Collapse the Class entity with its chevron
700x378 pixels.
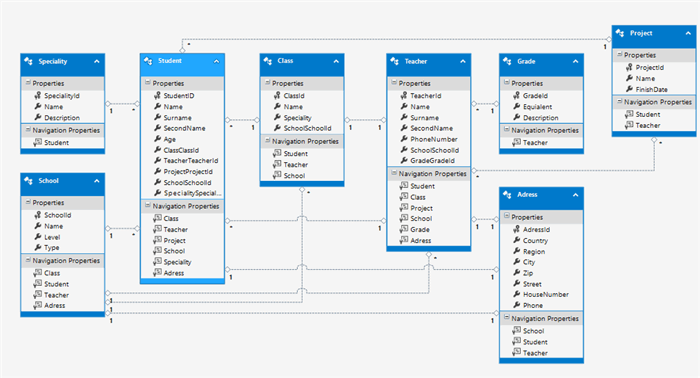click(336, 61)
